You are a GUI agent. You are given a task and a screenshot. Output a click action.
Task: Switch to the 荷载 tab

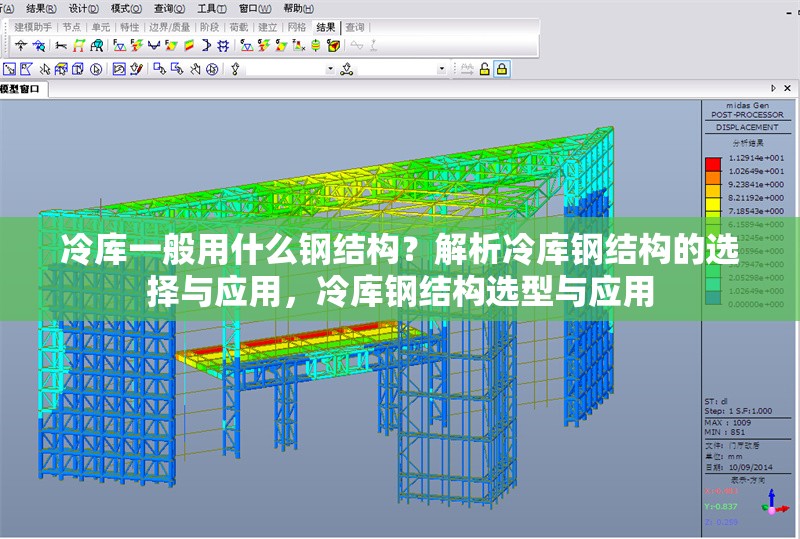238,27
